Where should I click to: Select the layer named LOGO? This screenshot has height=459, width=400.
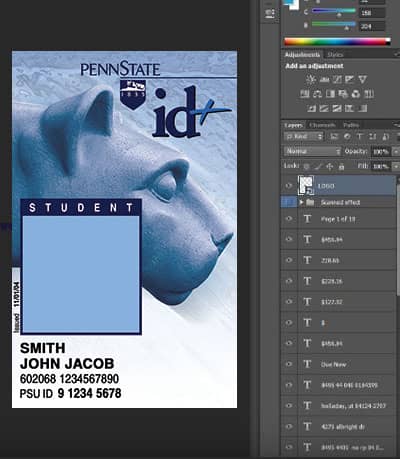pyautogui.click(x=326, y=186)
